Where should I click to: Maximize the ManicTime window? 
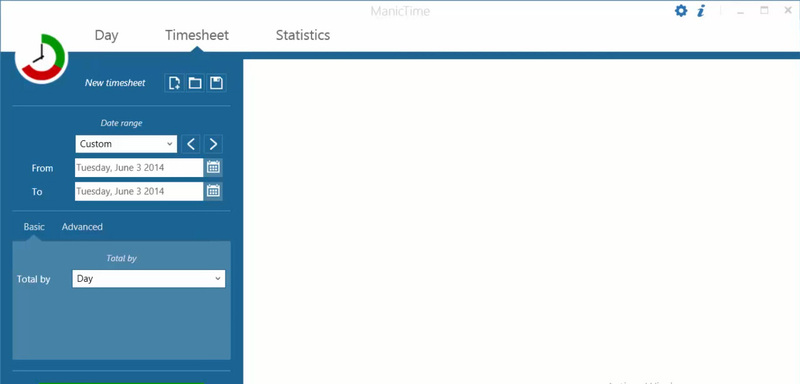tap(764, 10)
